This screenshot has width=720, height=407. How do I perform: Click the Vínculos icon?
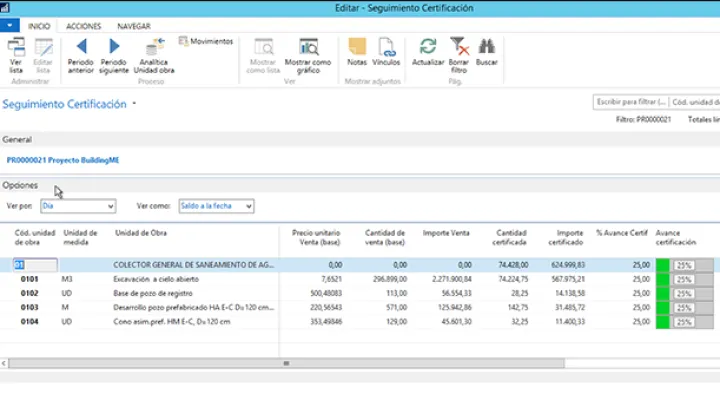tap(386, 47)
